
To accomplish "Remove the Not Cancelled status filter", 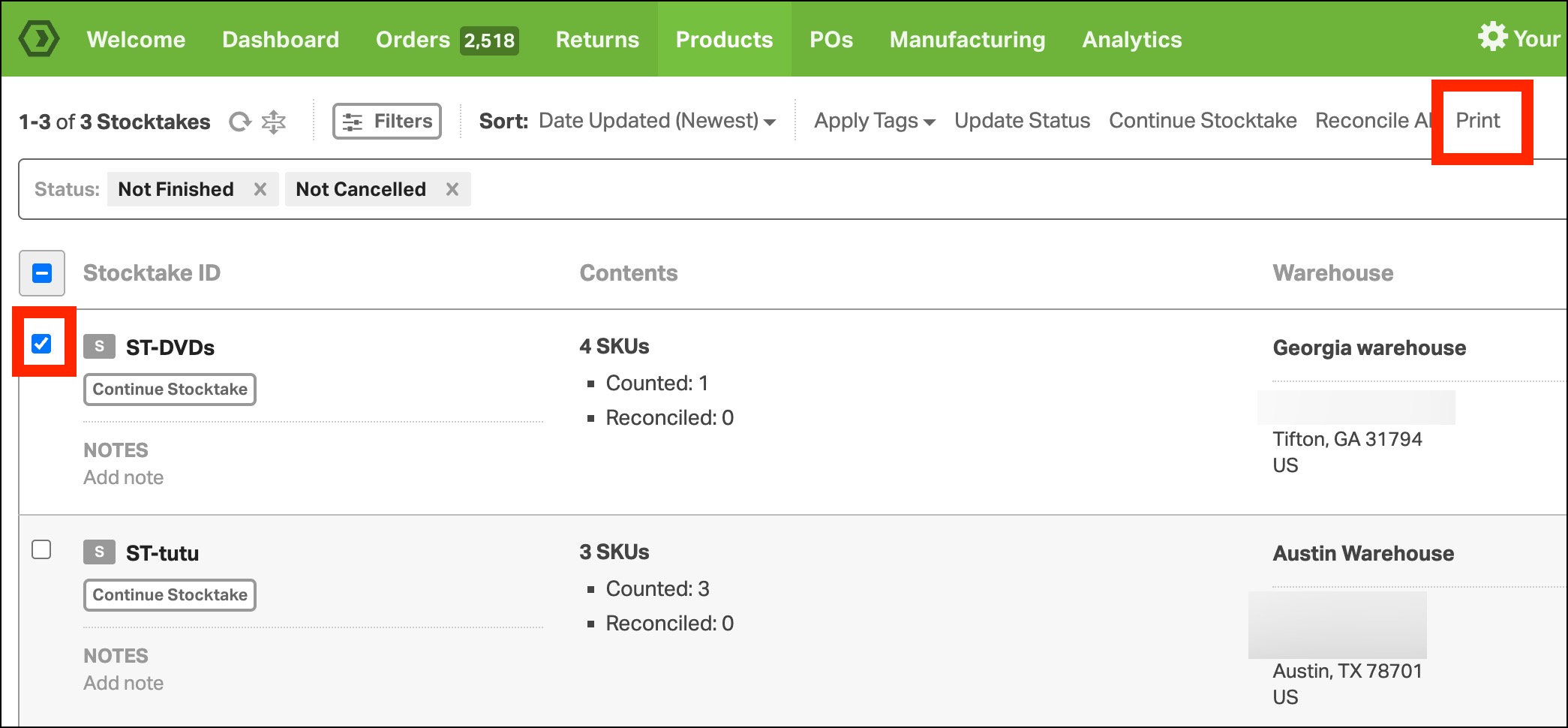I will tap(452, 189).
